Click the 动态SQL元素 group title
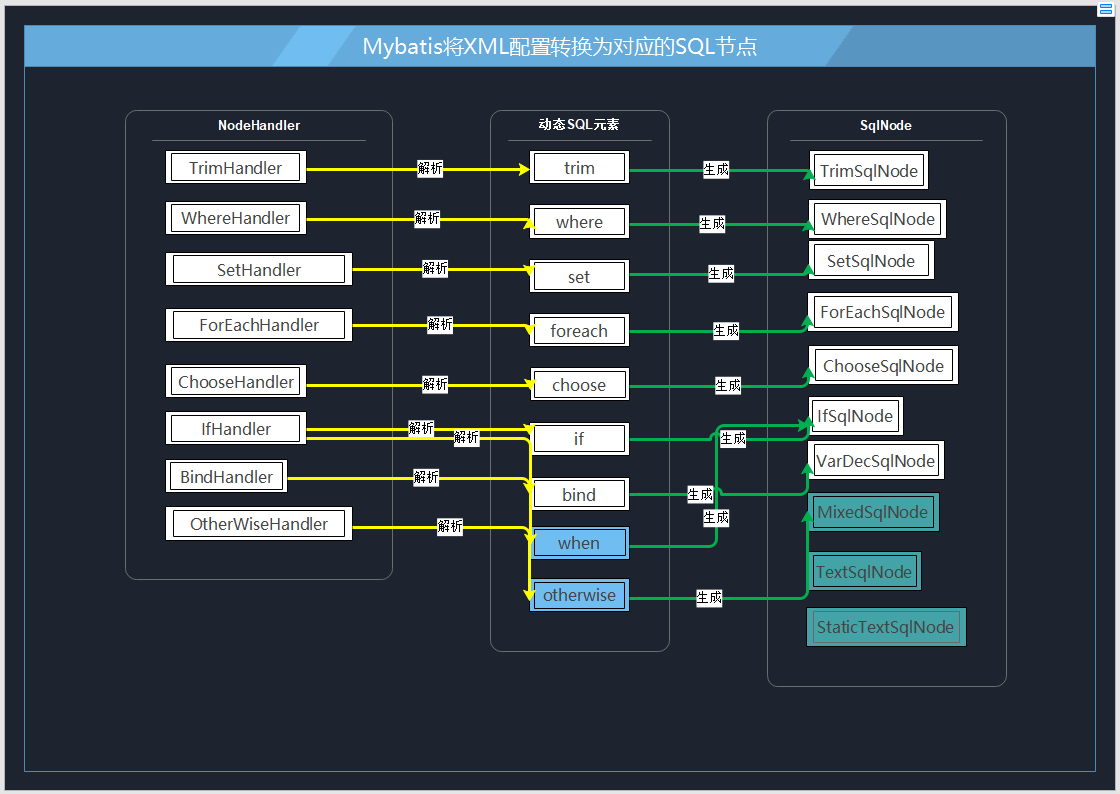1120x794 pixels. tap(579, 124)
